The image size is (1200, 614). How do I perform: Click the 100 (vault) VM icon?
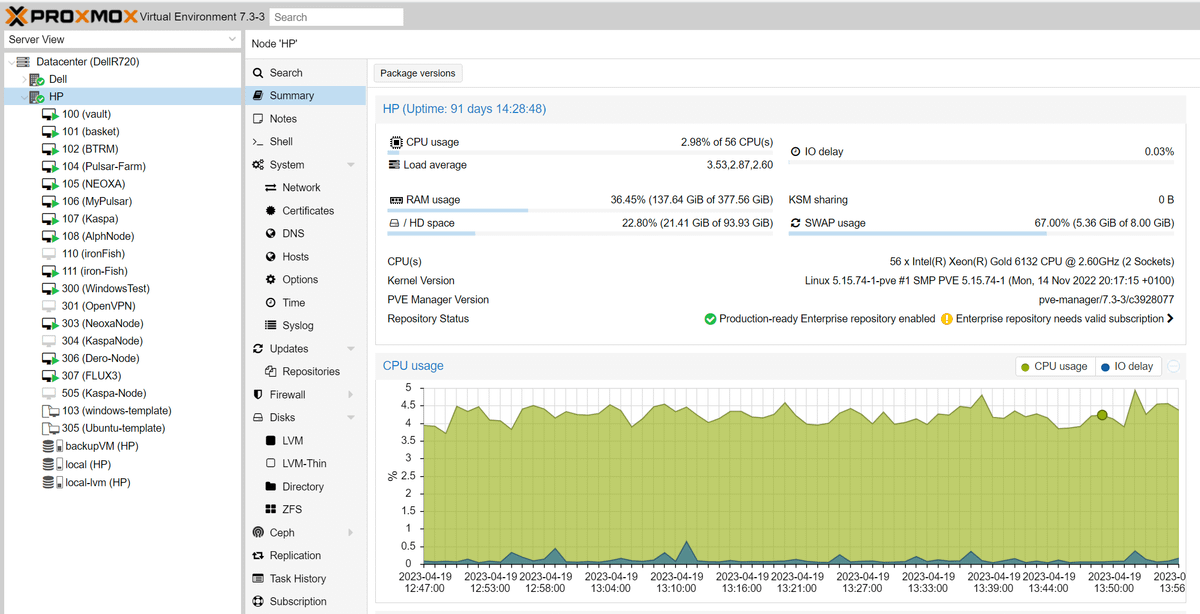tap(50, 114)
